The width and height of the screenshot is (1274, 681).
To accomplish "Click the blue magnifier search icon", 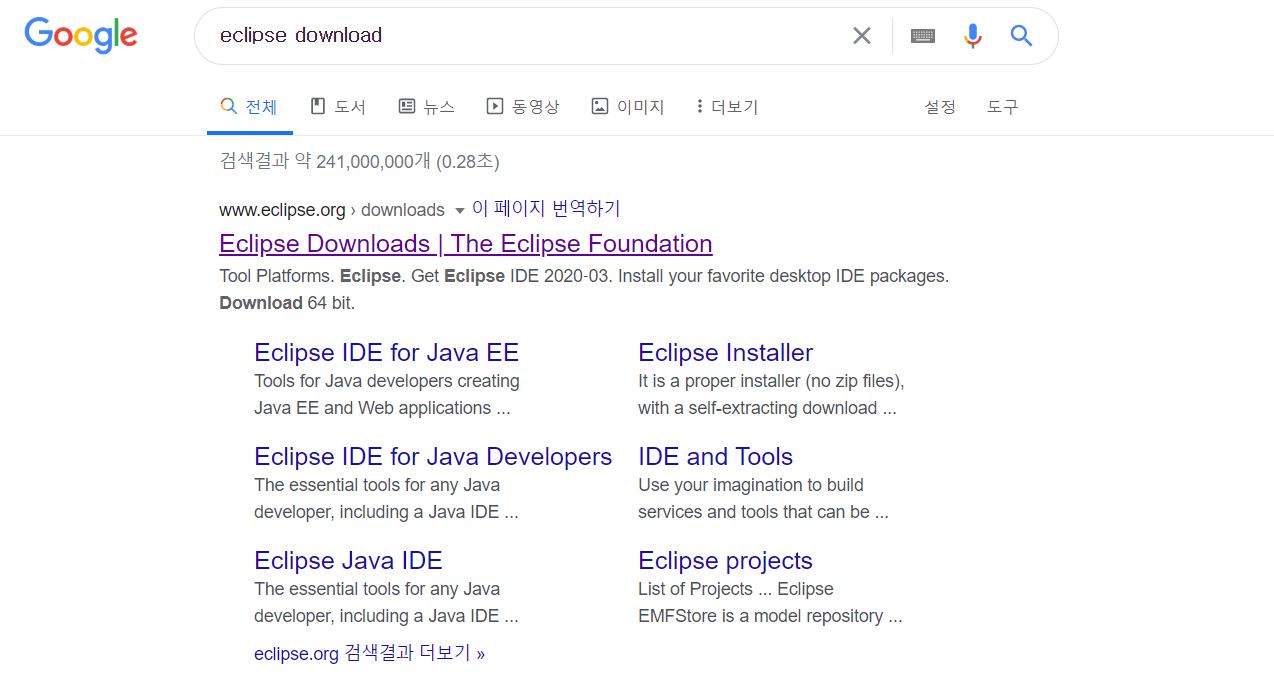I will pyautogui.click(x=1021, y=36).
